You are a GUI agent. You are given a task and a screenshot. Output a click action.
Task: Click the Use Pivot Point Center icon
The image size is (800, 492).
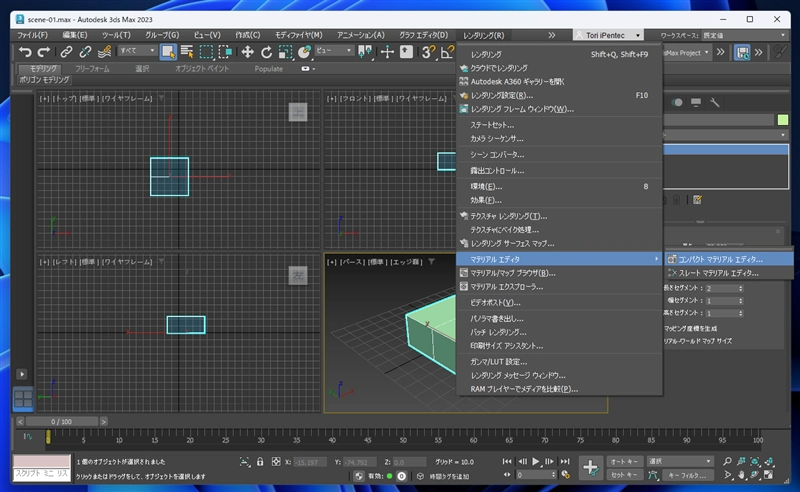[365, 52]
